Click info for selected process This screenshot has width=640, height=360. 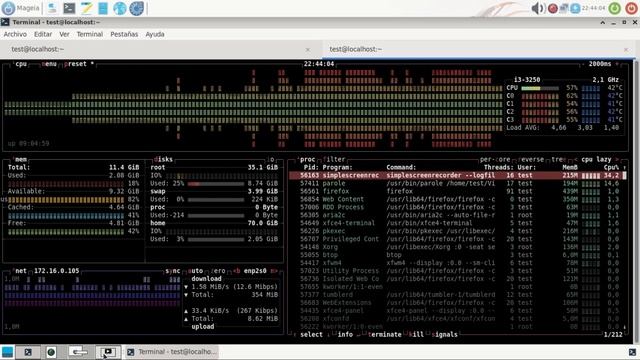(345, 335)
